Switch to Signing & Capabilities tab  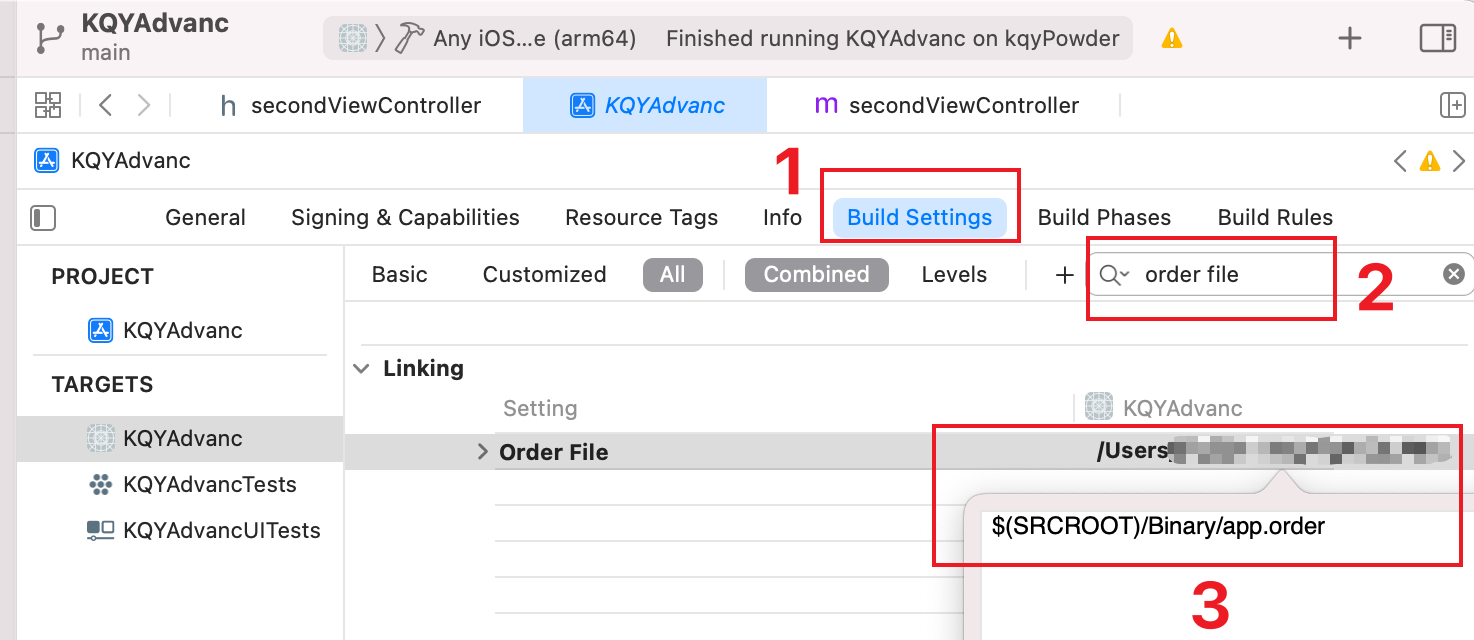click(x=405, y=218)
